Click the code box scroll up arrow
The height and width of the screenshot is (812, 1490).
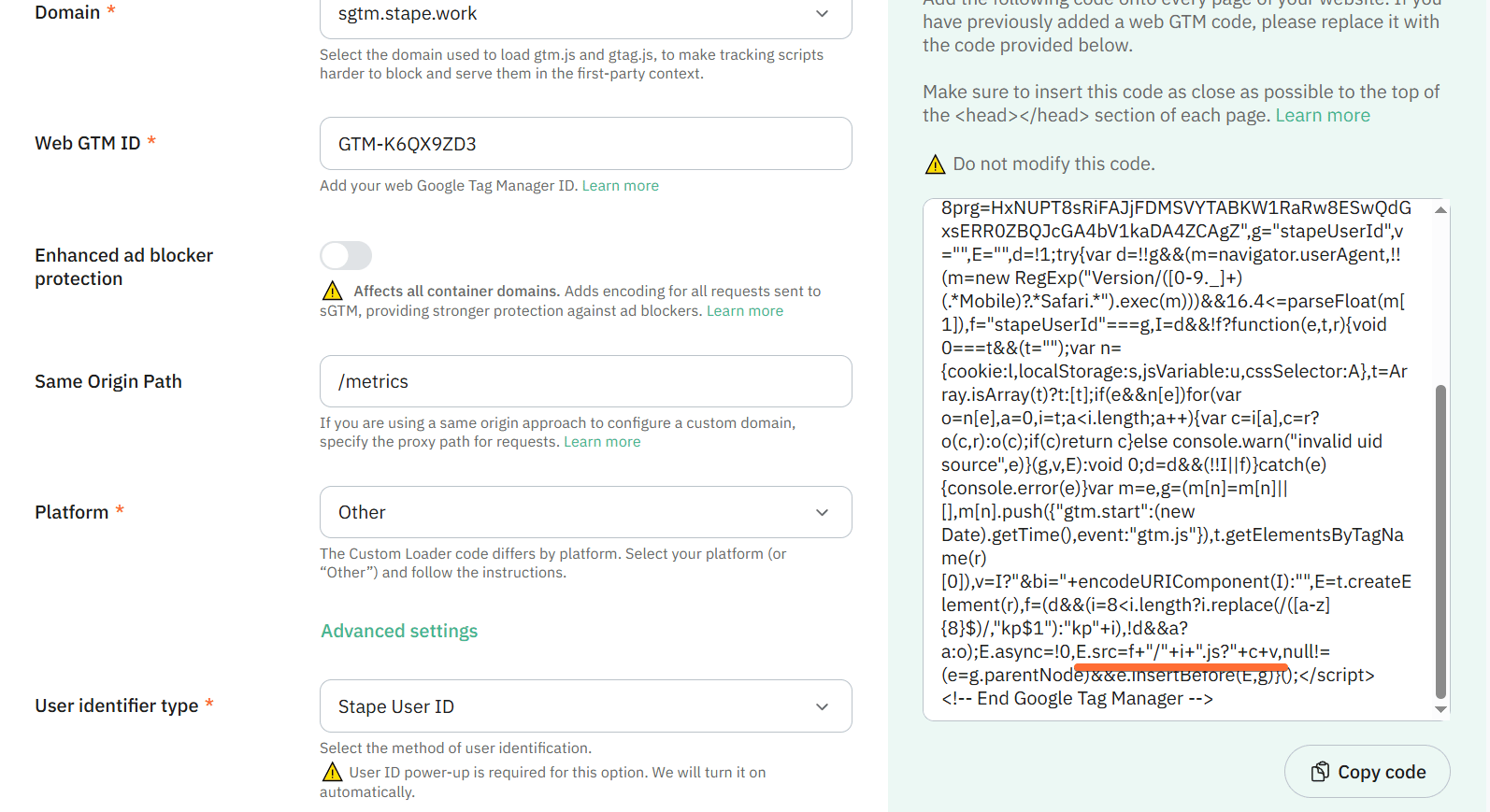point(1440,210)
